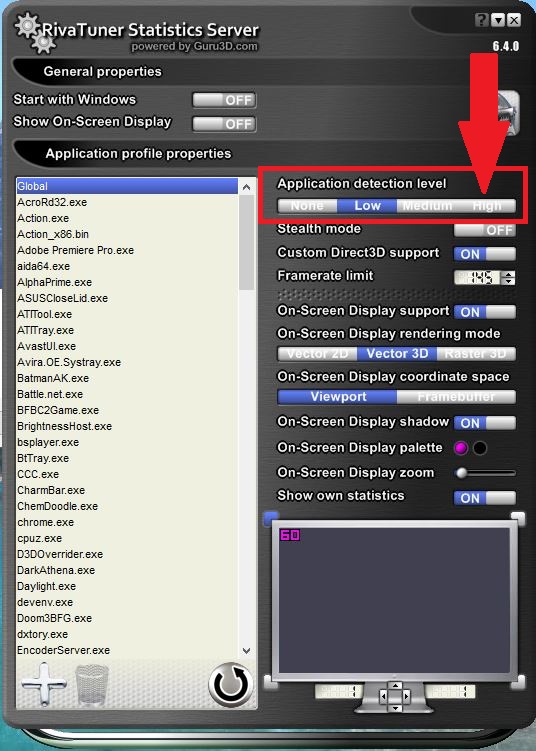Toggle Custom Direct3D support switch

pyautogui.click(x=485, y=254)
